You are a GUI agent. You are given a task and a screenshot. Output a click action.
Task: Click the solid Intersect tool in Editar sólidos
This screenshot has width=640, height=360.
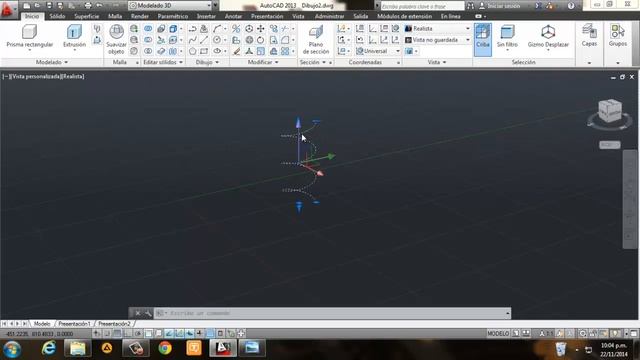tap(148, 51)
